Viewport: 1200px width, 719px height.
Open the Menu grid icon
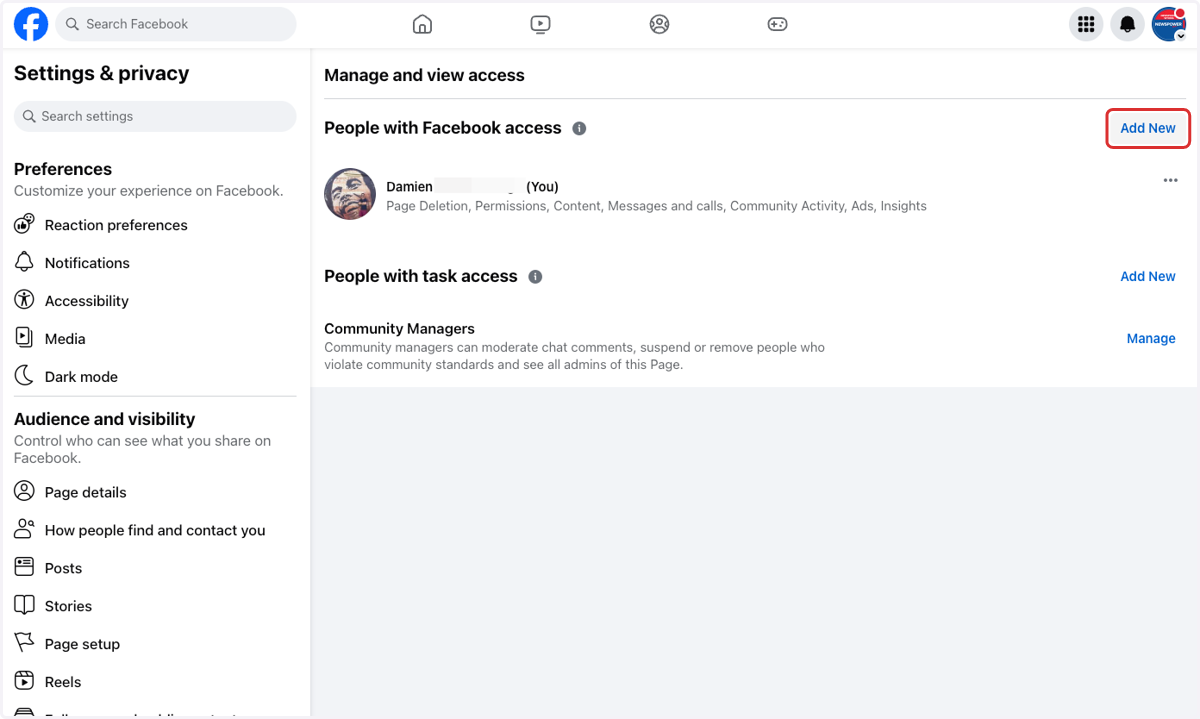click(1086, 24)
